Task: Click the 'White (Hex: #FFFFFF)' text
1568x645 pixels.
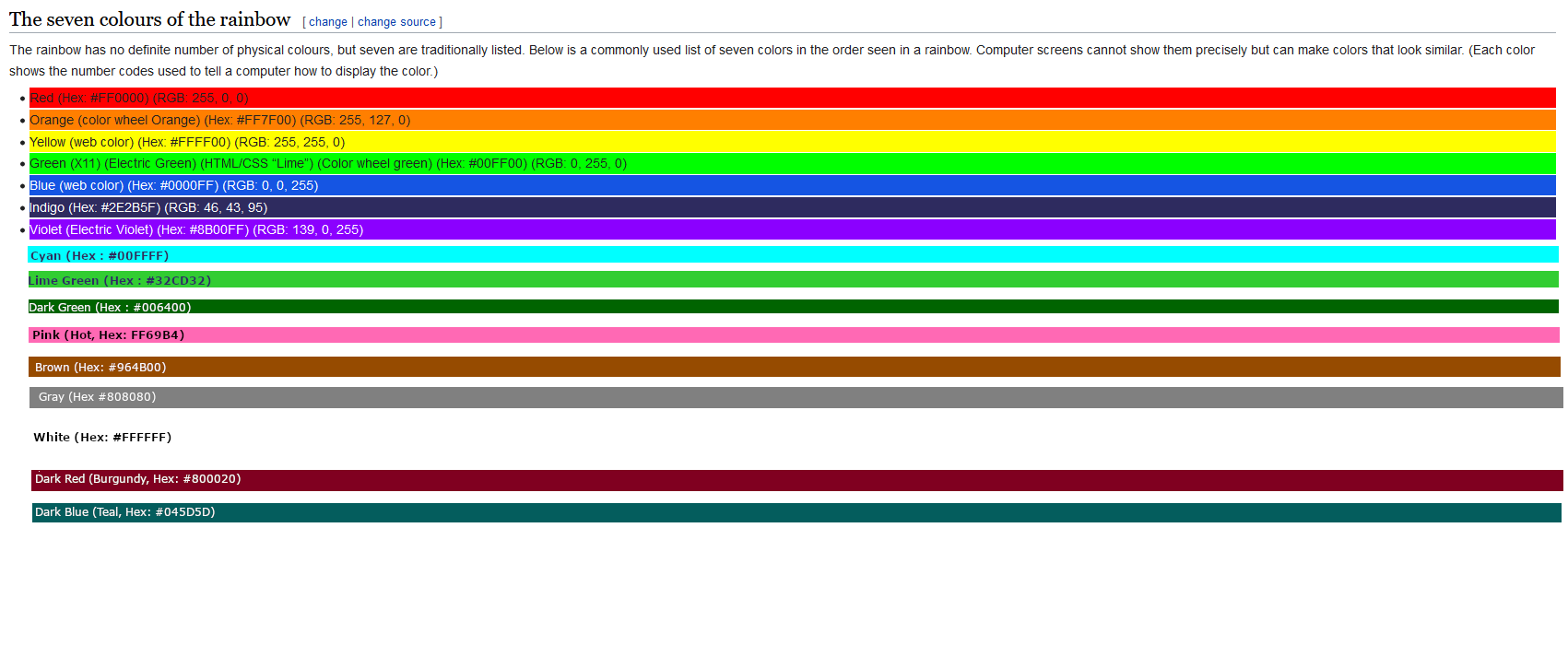Action: (102, 438)
